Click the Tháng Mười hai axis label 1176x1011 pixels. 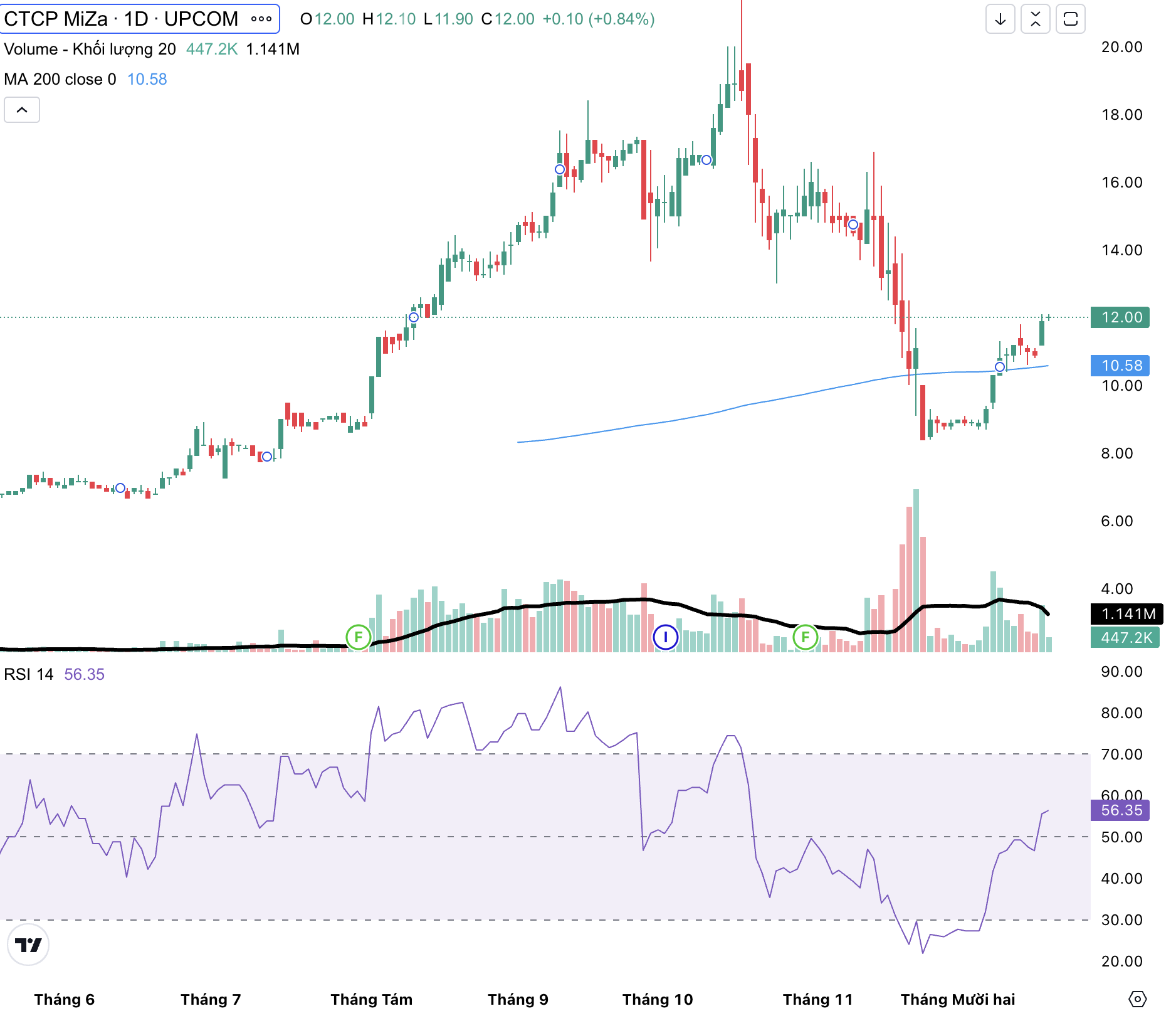[x=957, y=999]
